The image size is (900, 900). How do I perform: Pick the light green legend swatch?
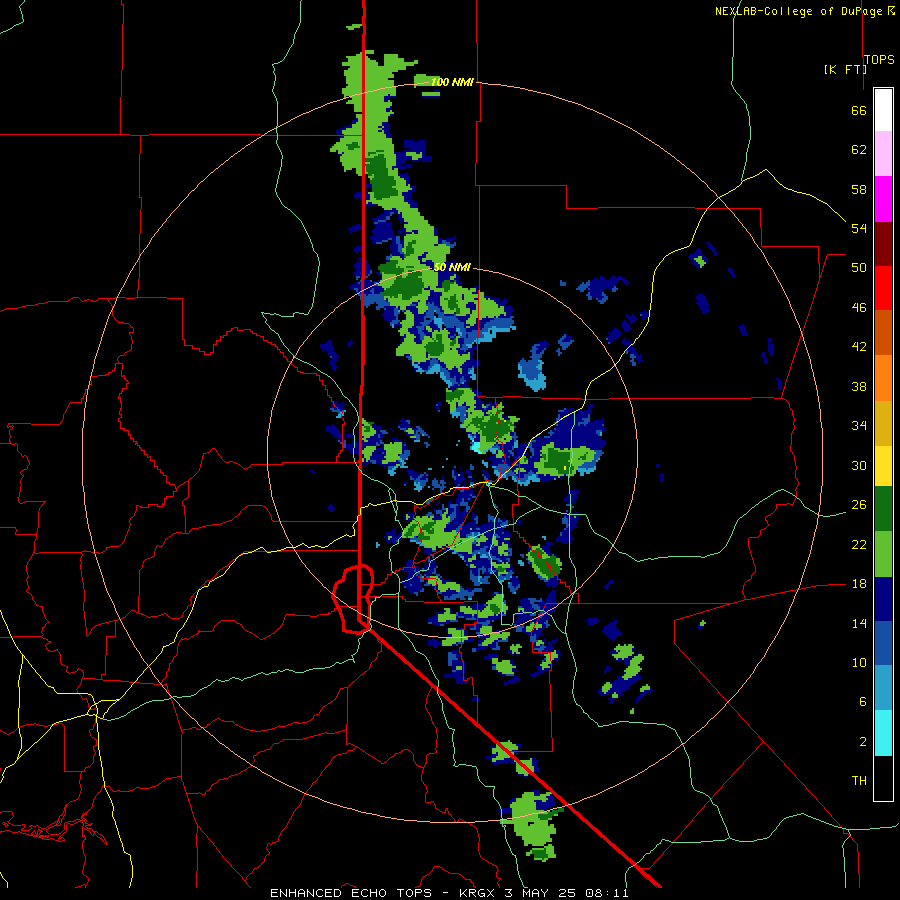point(883,554)
